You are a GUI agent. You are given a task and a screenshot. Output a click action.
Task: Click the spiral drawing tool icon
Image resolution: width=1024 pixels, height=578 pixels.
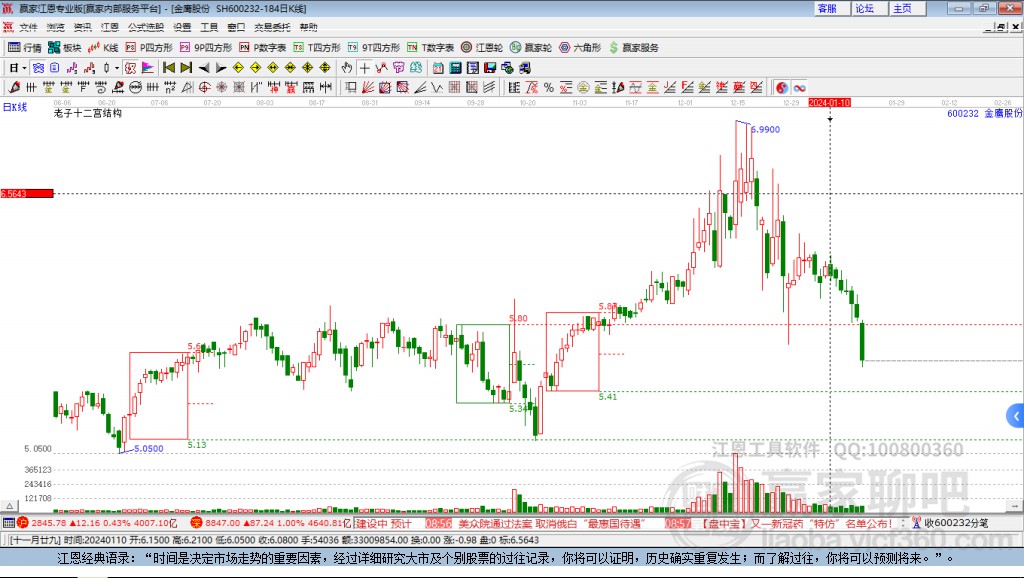point(101,88)
